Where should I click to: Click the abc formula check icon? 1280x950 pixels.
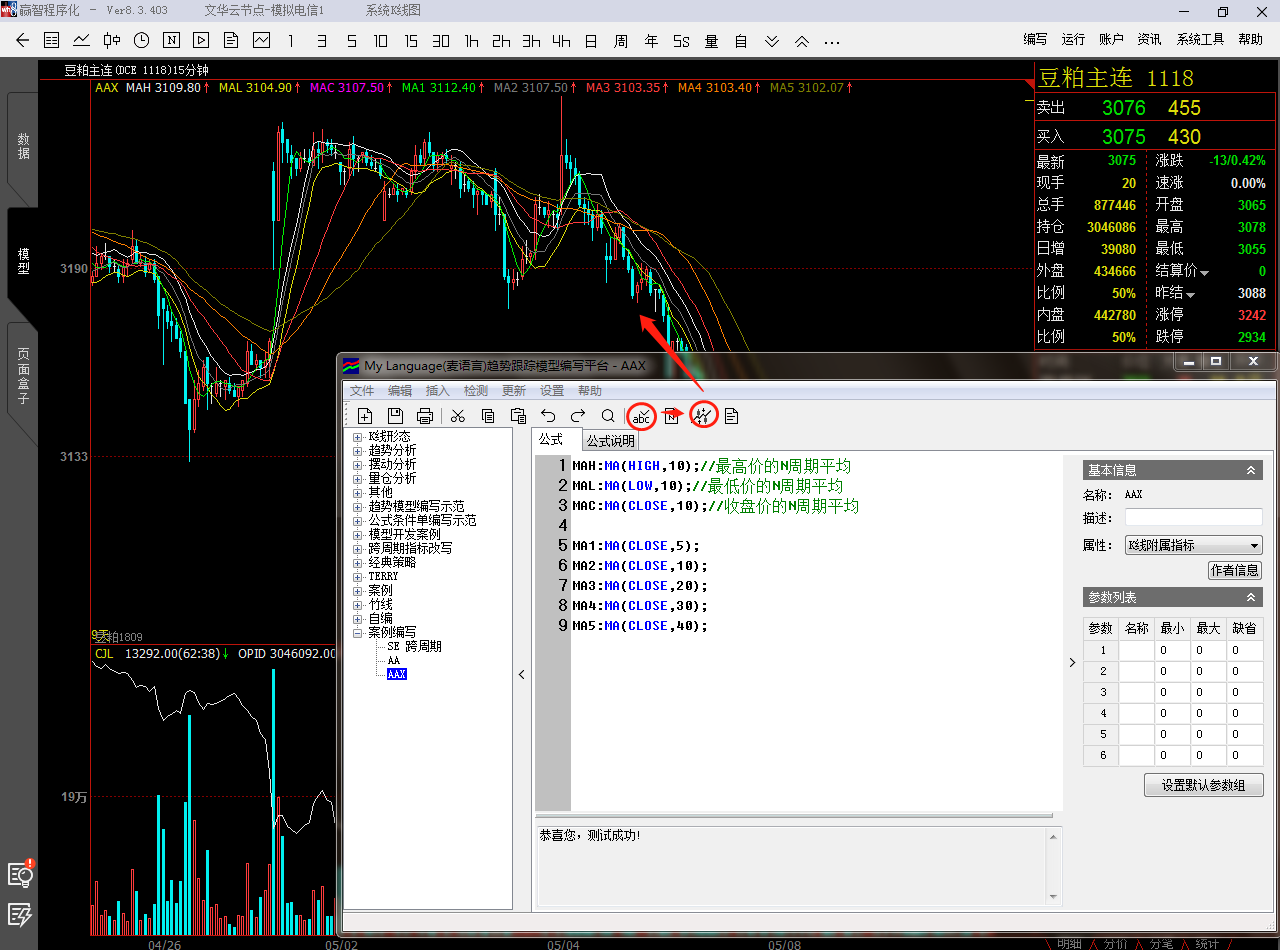coord(642,416)
